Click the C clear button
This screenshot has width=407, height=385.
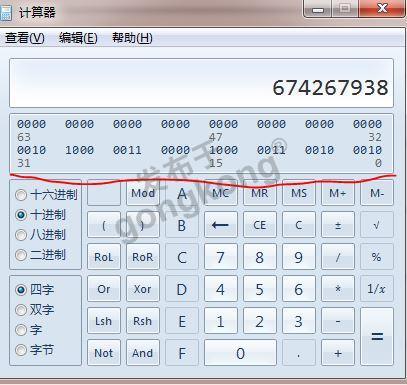(x=299, y=225)
